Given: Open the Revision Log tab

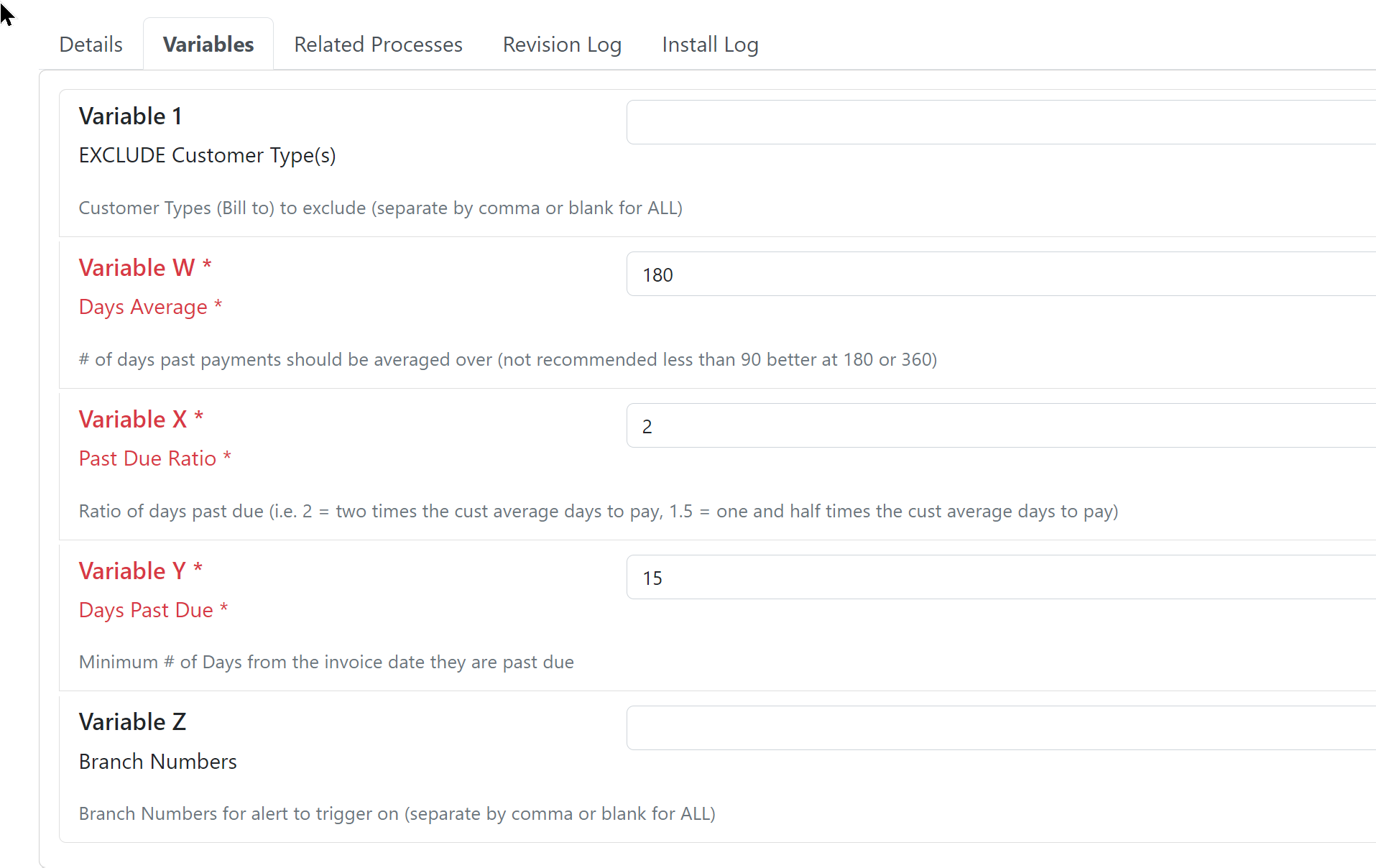Looking at the screenshot, I should click(x=562, y=45).
